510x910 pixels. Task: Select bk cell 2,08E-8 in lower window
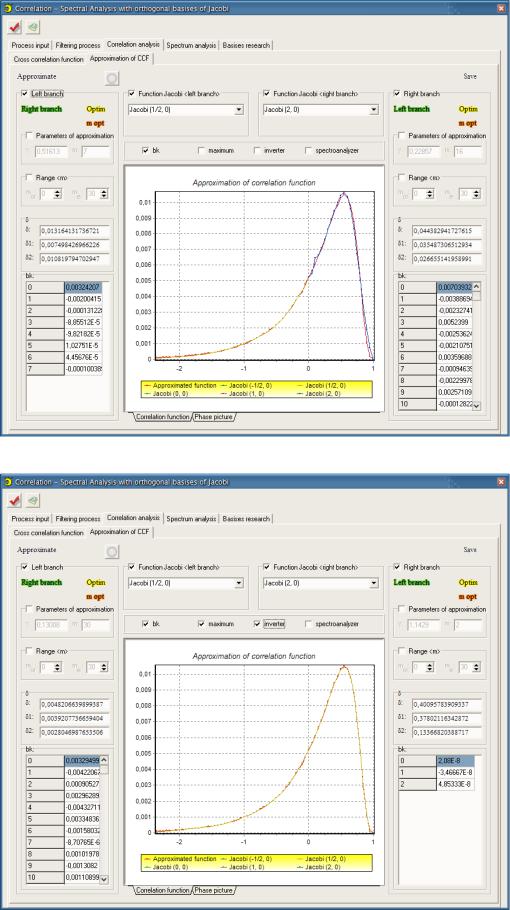coord(455,760)
